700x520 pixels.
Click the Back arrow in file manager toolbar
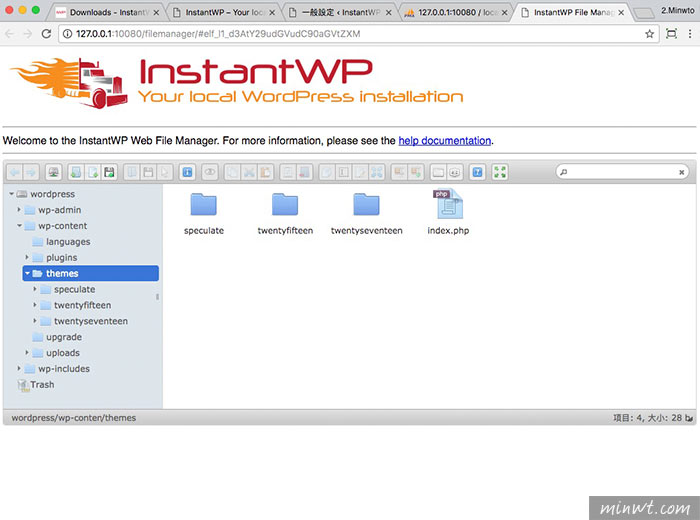coord(15,172)
